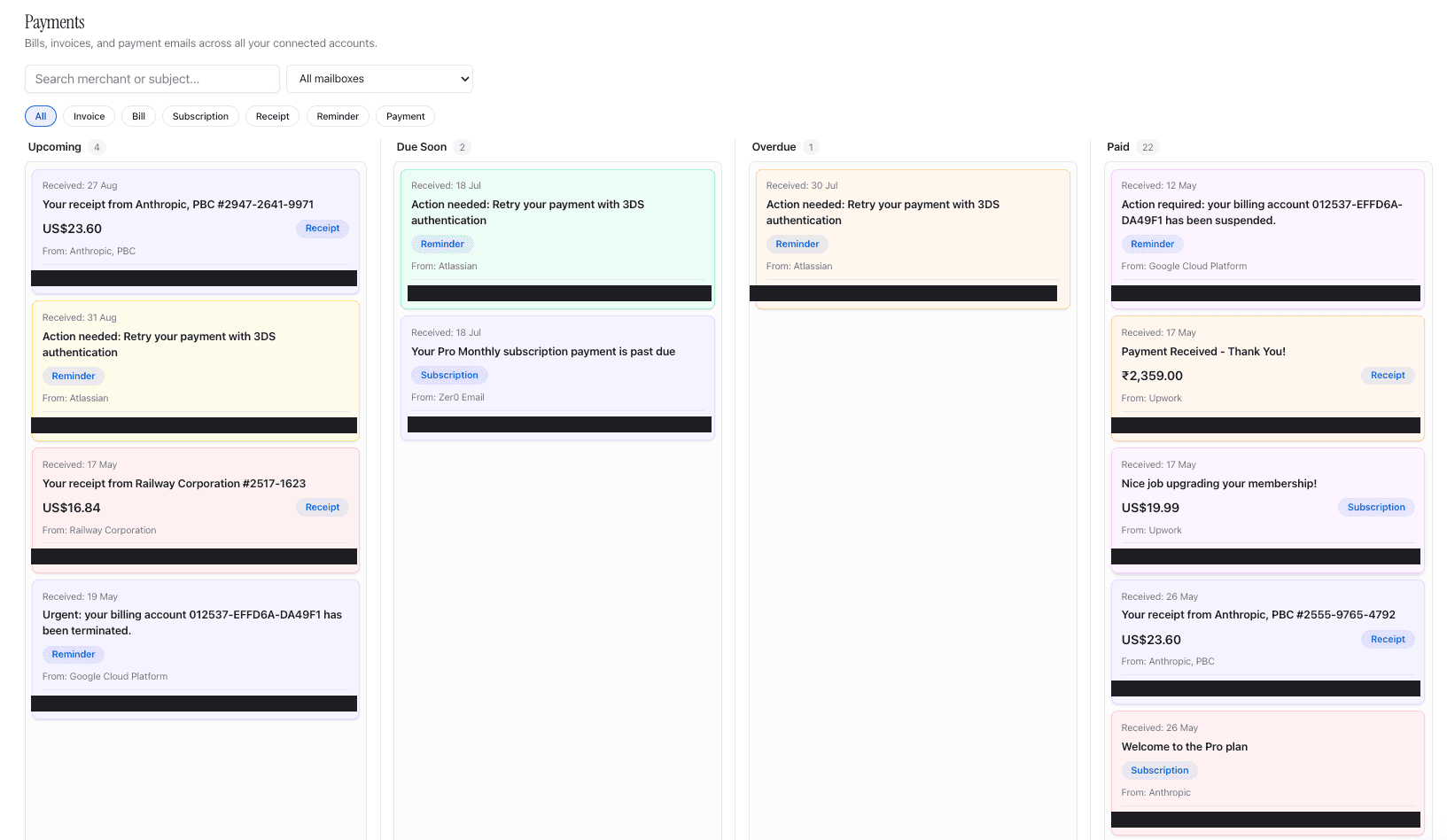Viewport: 1447px width, 840px height.
Task: Filter payments by Invoice
Action: tap(89, 116)
